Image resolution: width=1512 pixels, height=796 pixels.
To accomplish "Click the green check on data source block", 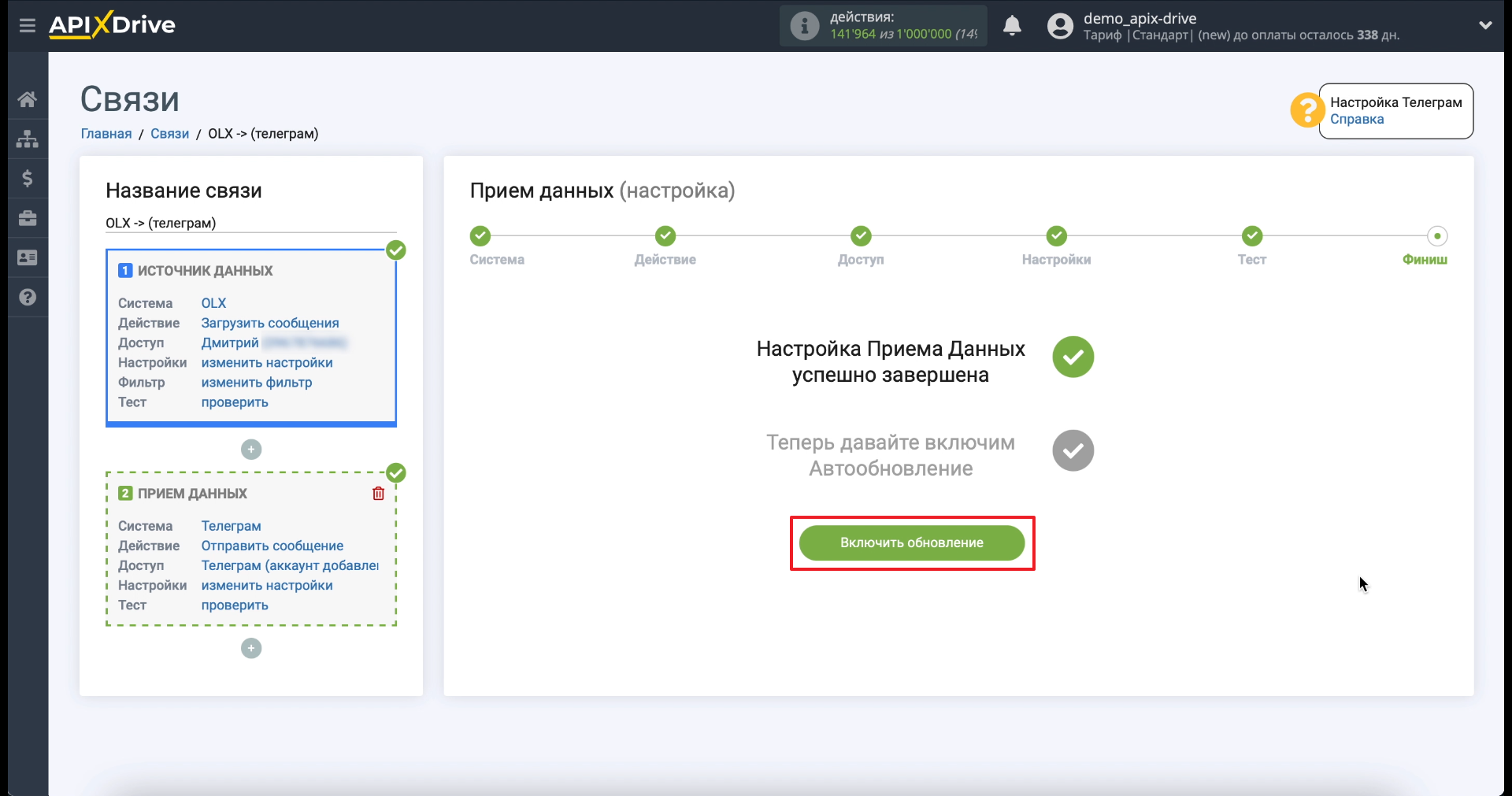I will pyautogui.click(x=396, y=250).
